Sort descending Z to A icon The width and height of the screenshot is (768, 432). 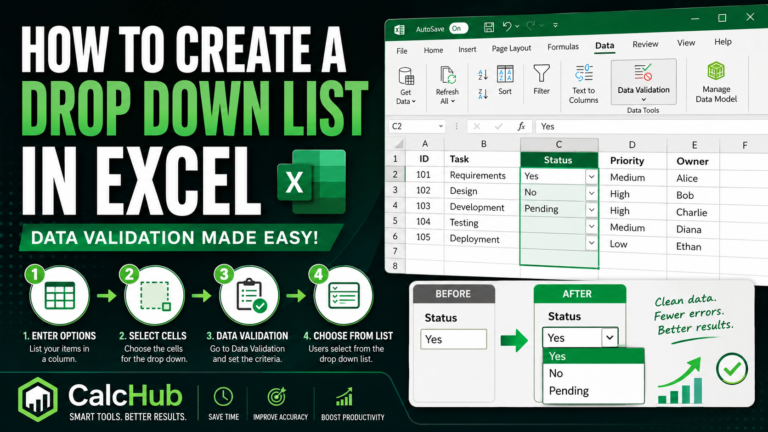click(482, 94)
